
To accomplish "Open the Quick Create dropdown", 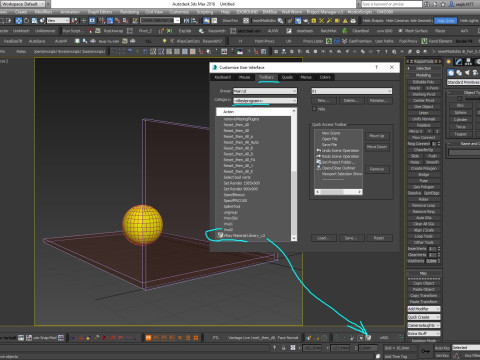I will tap(424, 317).
